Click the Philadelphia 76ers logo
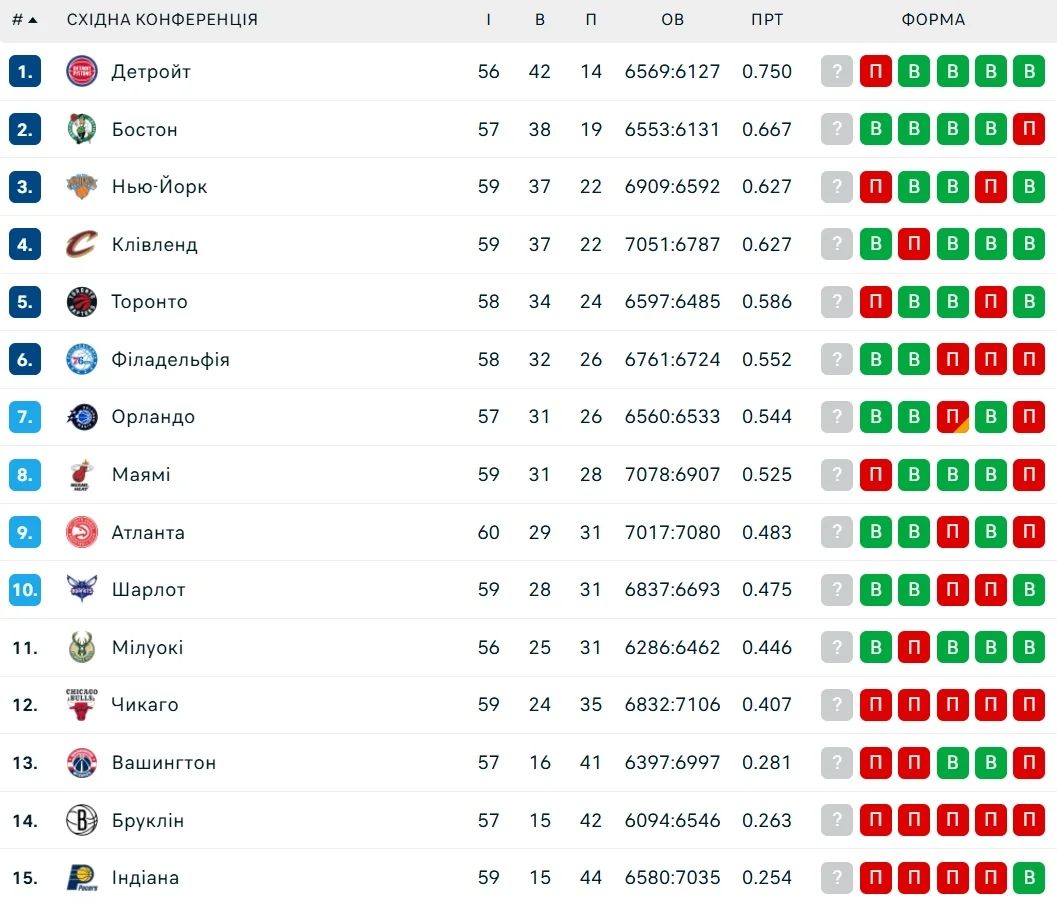1057x904 pixels. [x=82, y=359]
